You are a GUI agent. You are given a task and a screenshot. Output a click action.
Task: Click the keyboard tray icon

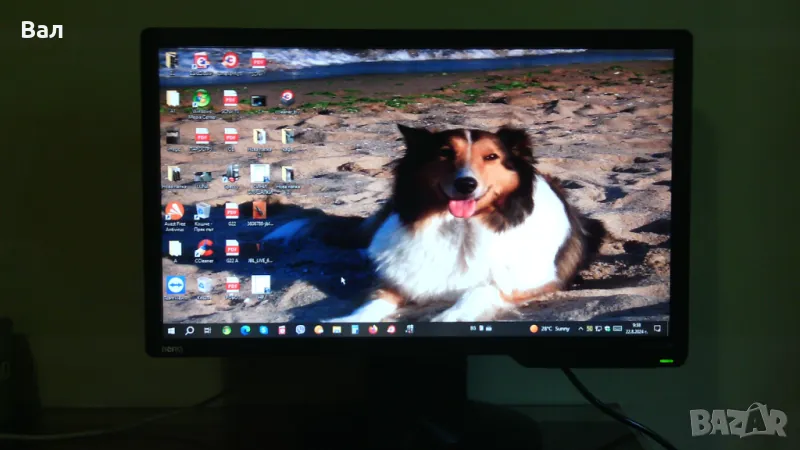pyautogui.click(x=618, y=329)
